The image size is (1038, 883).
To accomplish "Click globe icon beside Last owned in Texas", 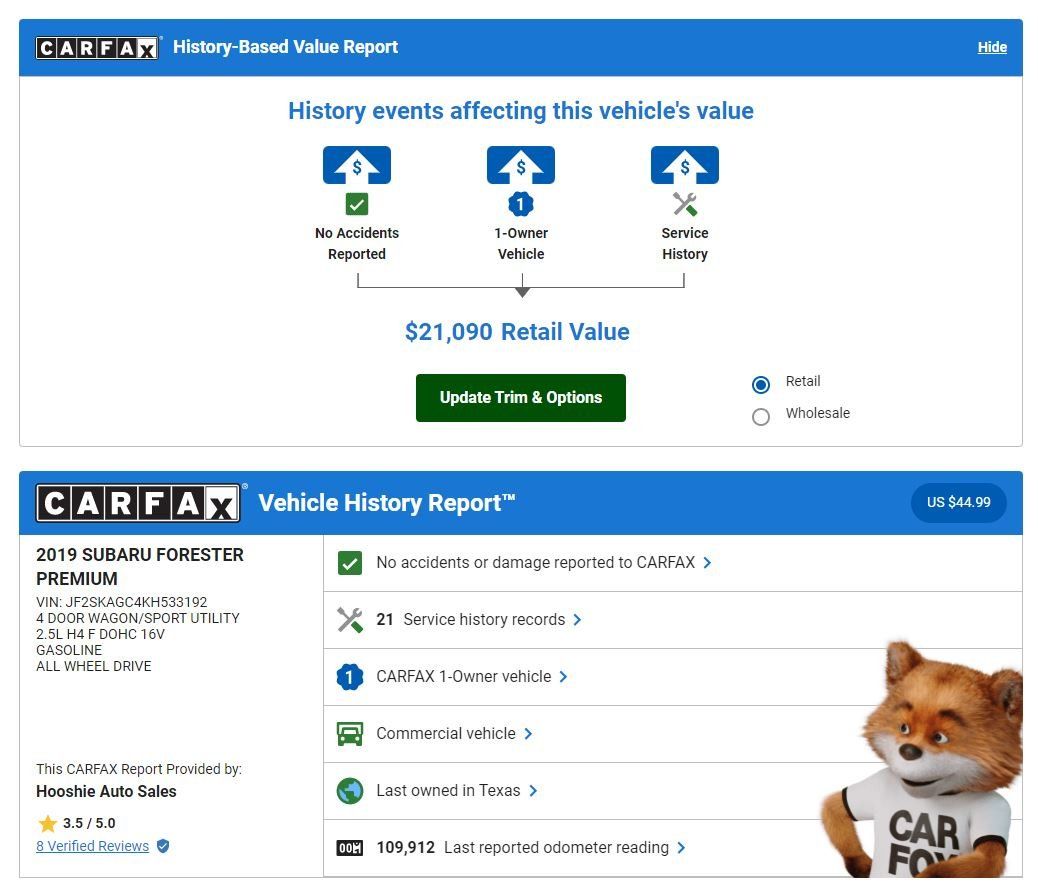I will coord(350,791).
